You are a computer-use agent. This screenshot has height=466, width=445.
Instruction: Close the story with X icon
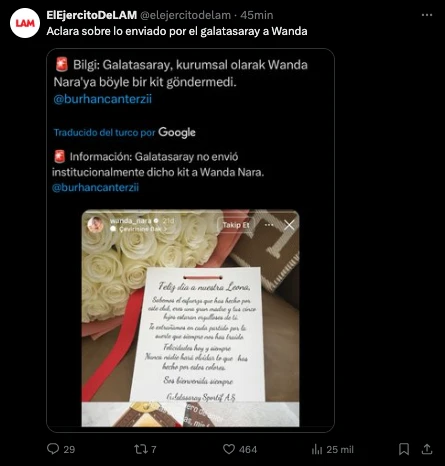click(289, 225)
